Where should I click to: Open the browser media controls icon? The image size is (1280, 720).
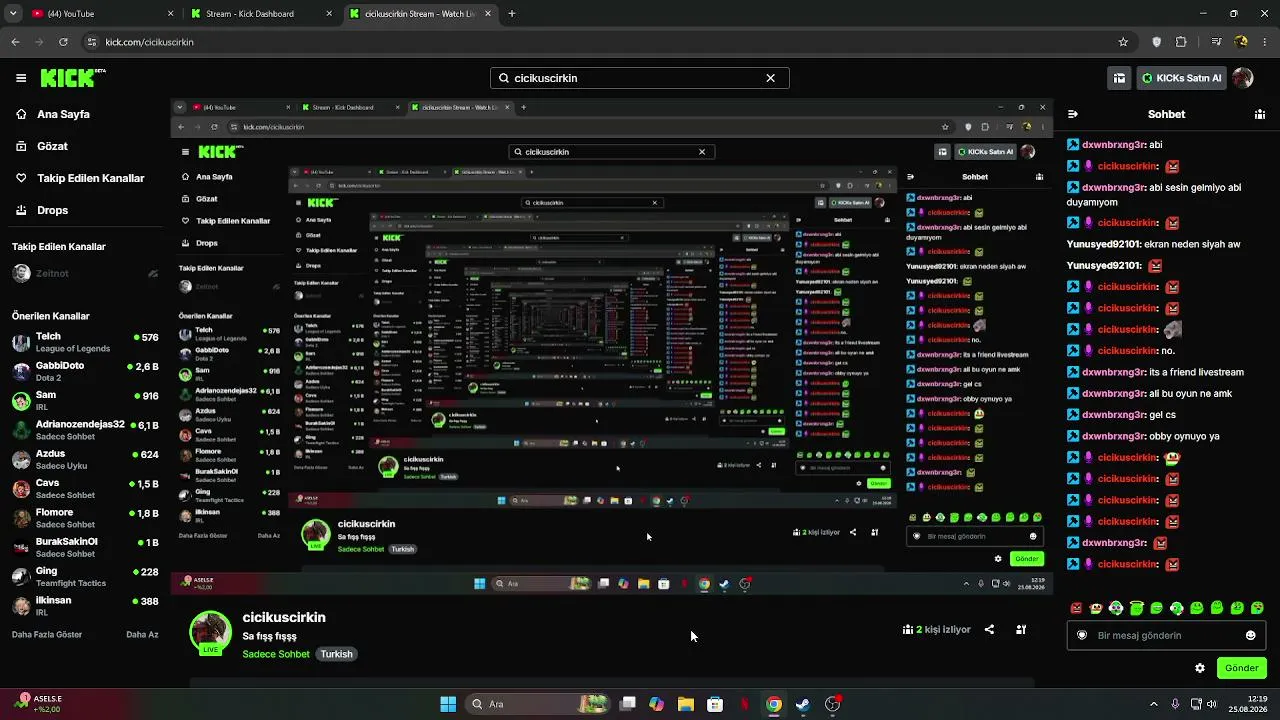[1216, 42]
